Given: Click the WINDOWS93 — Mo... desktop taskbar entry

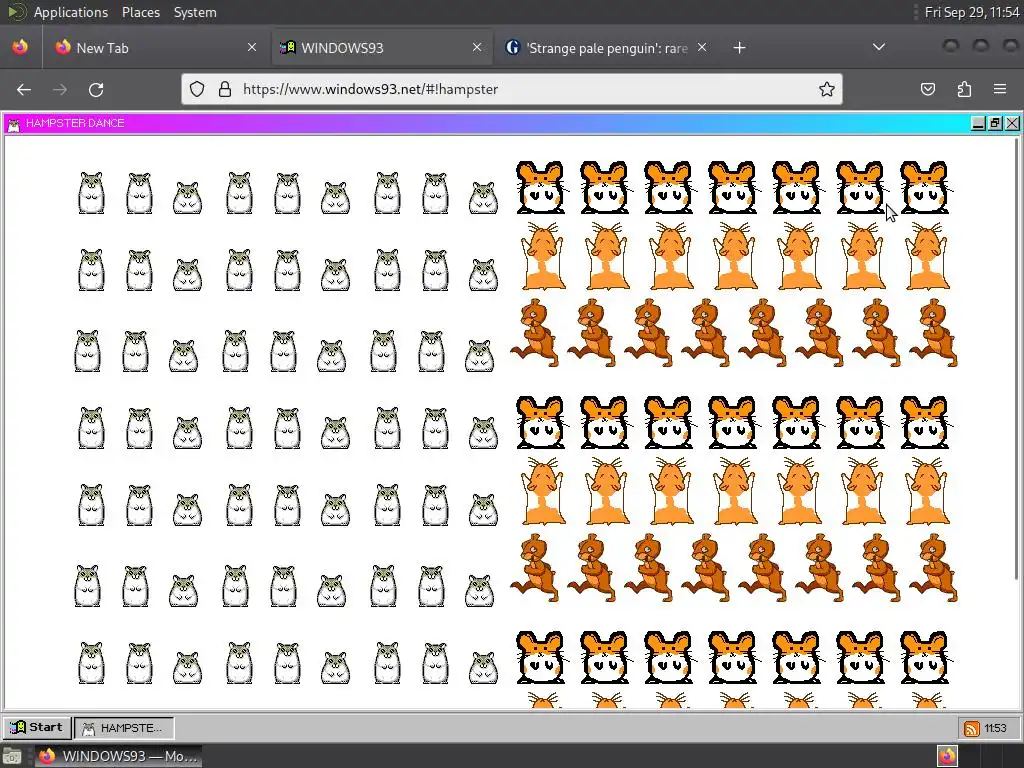Looking at the screenshot, I should tap(118, 756).
